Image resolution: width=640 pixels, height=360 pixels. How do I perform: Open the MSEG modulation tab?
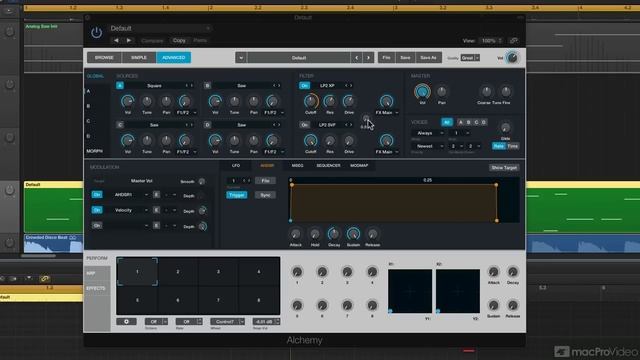point(298,166)
